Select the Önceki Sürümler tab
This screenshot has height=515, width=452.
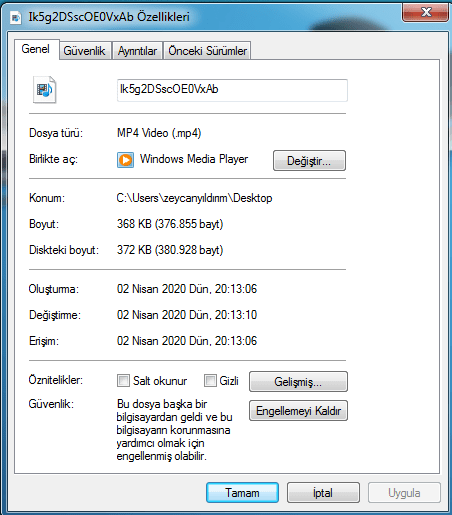tap(207, 51)
